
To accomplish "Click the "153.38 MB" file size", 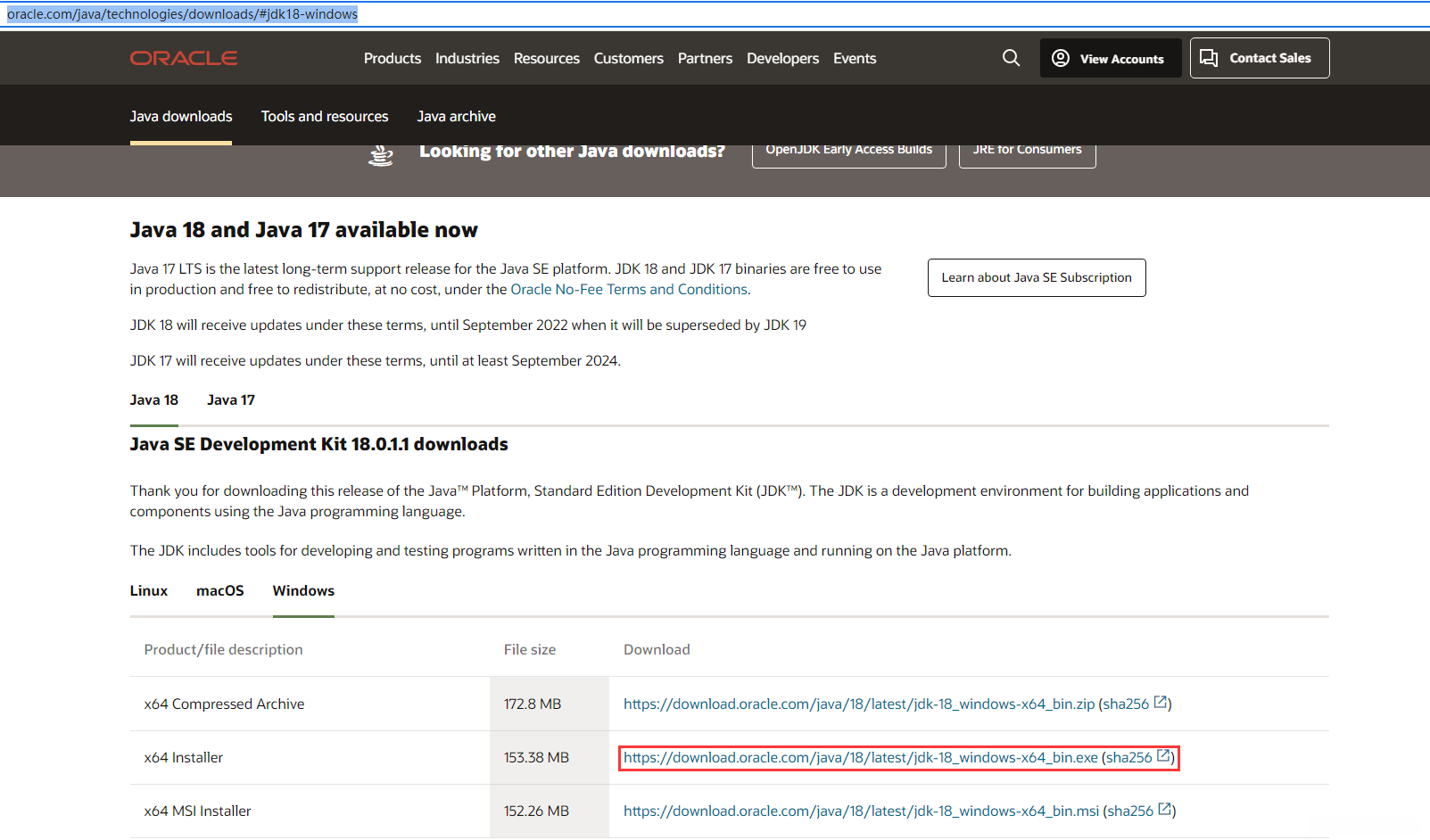I will pyautogui.click(x=536, y=757).
